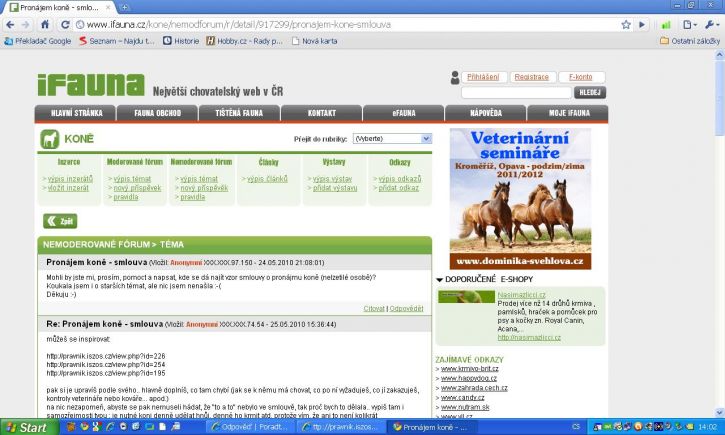725x435 pixels.
Task: Open the Seznam bookmark
Action: click(x=117, y=41)
